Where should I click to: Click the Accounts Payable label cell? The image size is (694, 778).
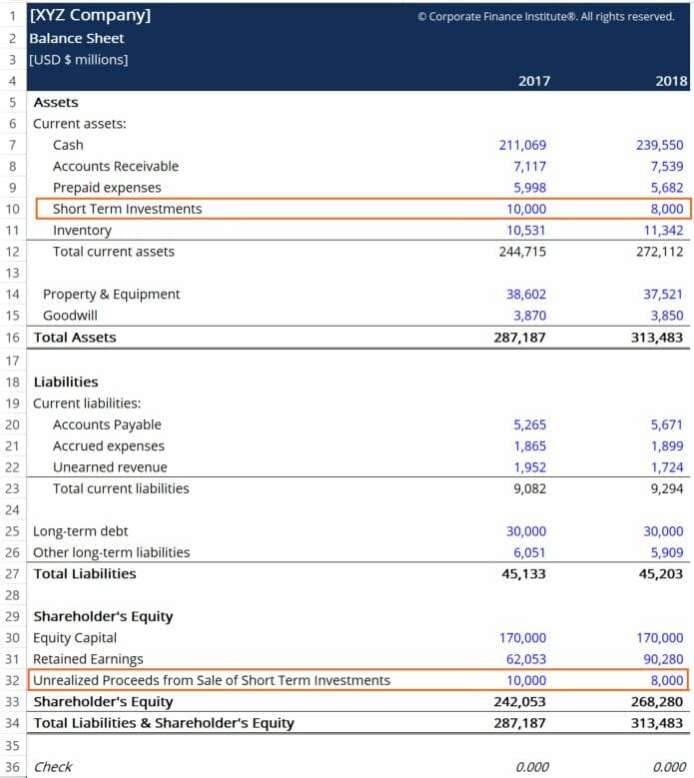107,425
